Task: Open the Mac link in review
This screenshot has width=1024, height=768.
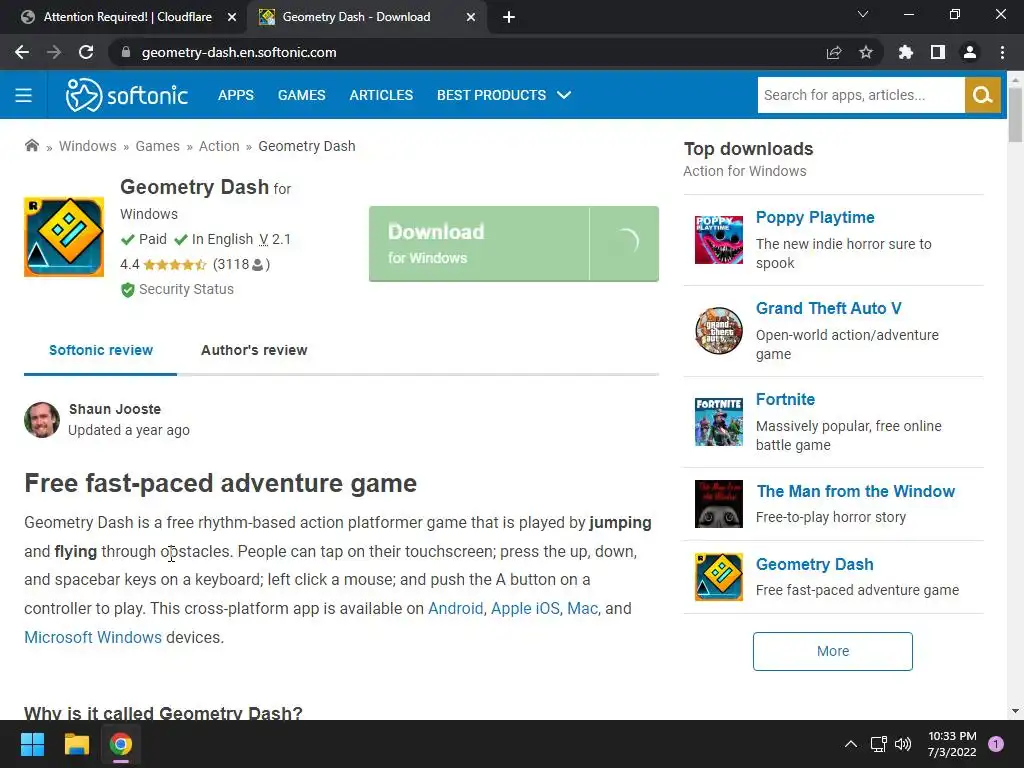Action: click(582, 609)
